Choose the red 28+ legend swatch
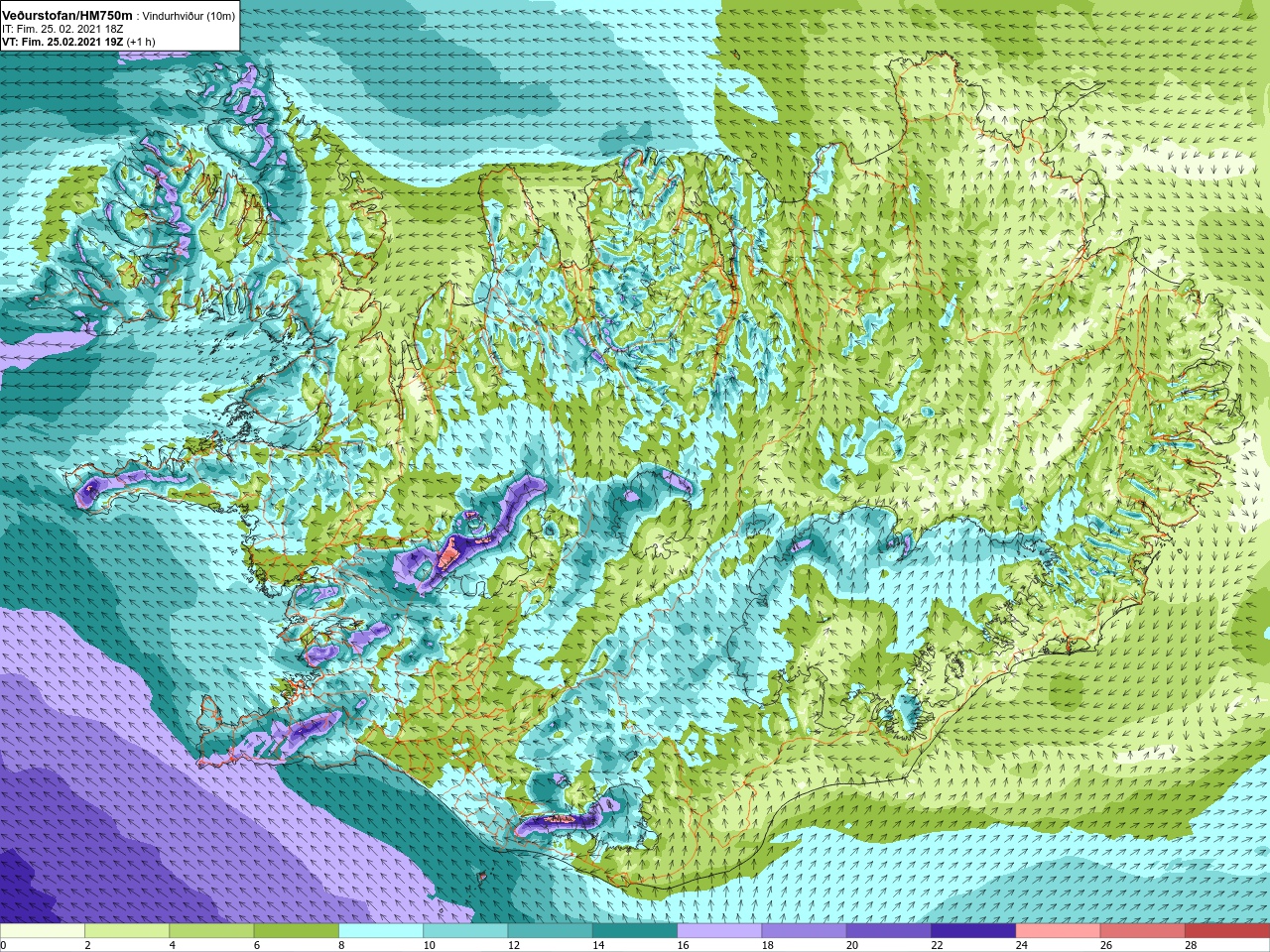This screenshot has width=1270, height=952. pos(1227,931)
